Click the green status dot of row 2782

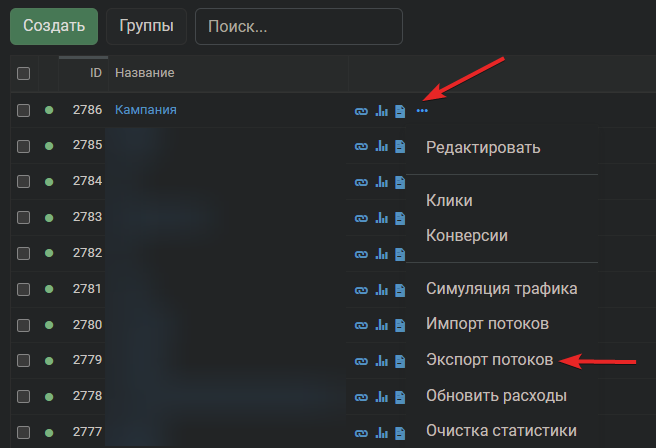(49, 253)
